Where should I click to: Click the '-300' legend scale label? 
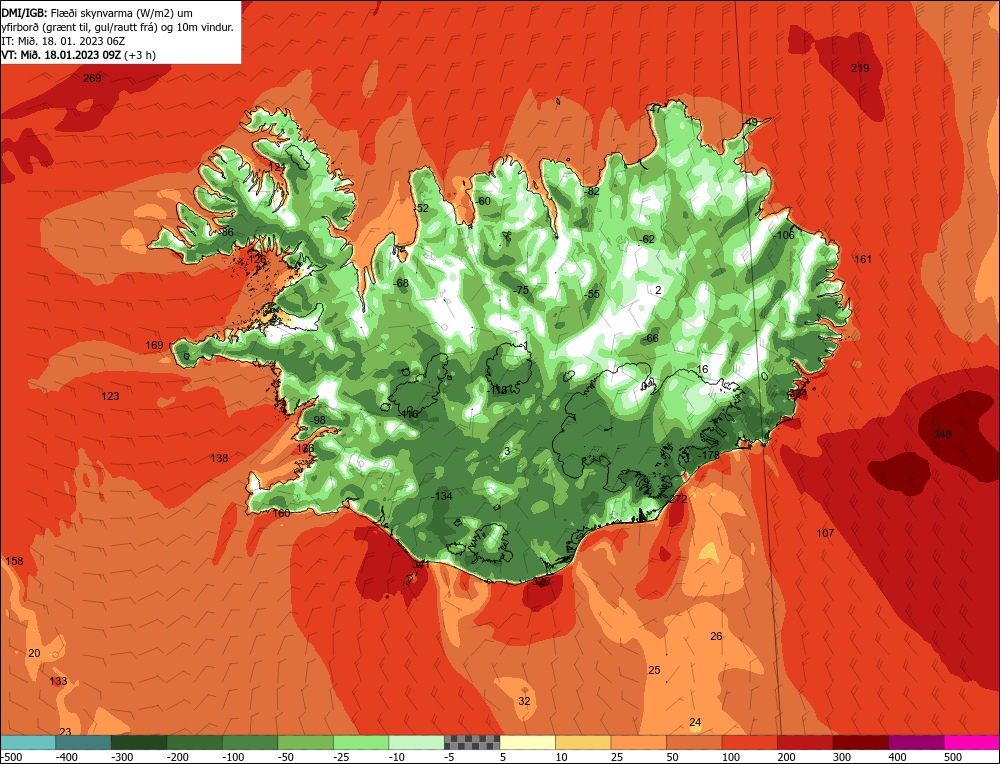[122, 757]
